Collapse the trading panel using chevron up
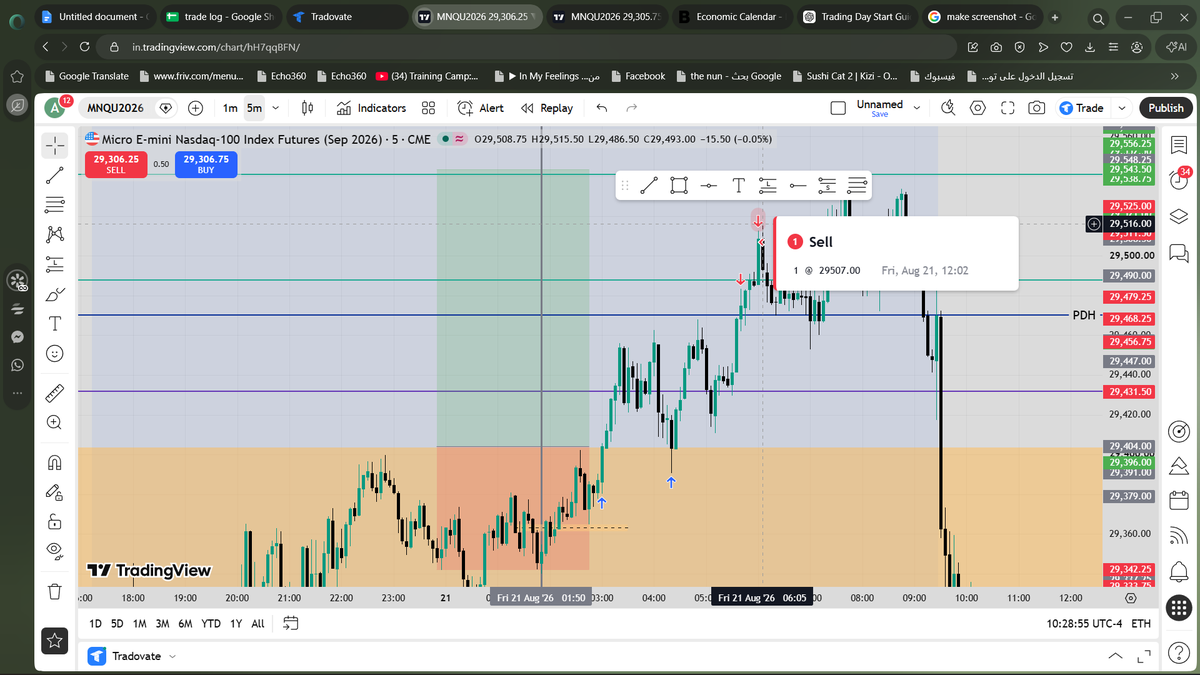Screen dimensions: 1200x675 1116,656
